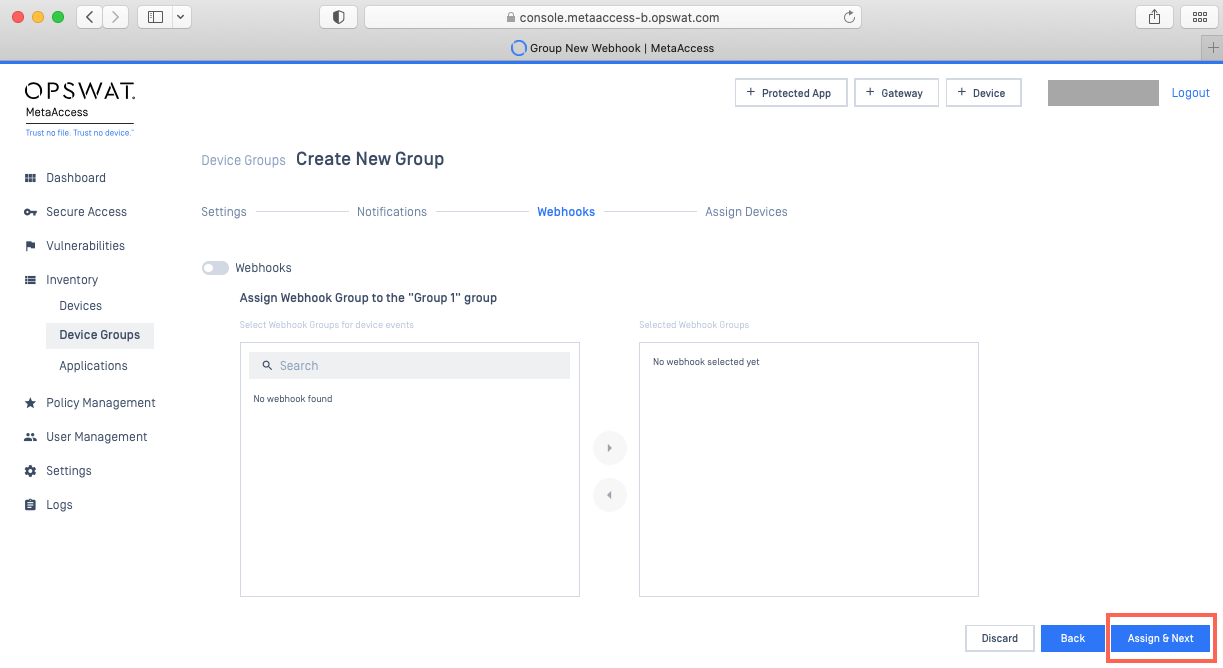The width and height of the screenshot is (1223, 668).
Task: Click the Secure Access key icon
Action: point(30,212)
